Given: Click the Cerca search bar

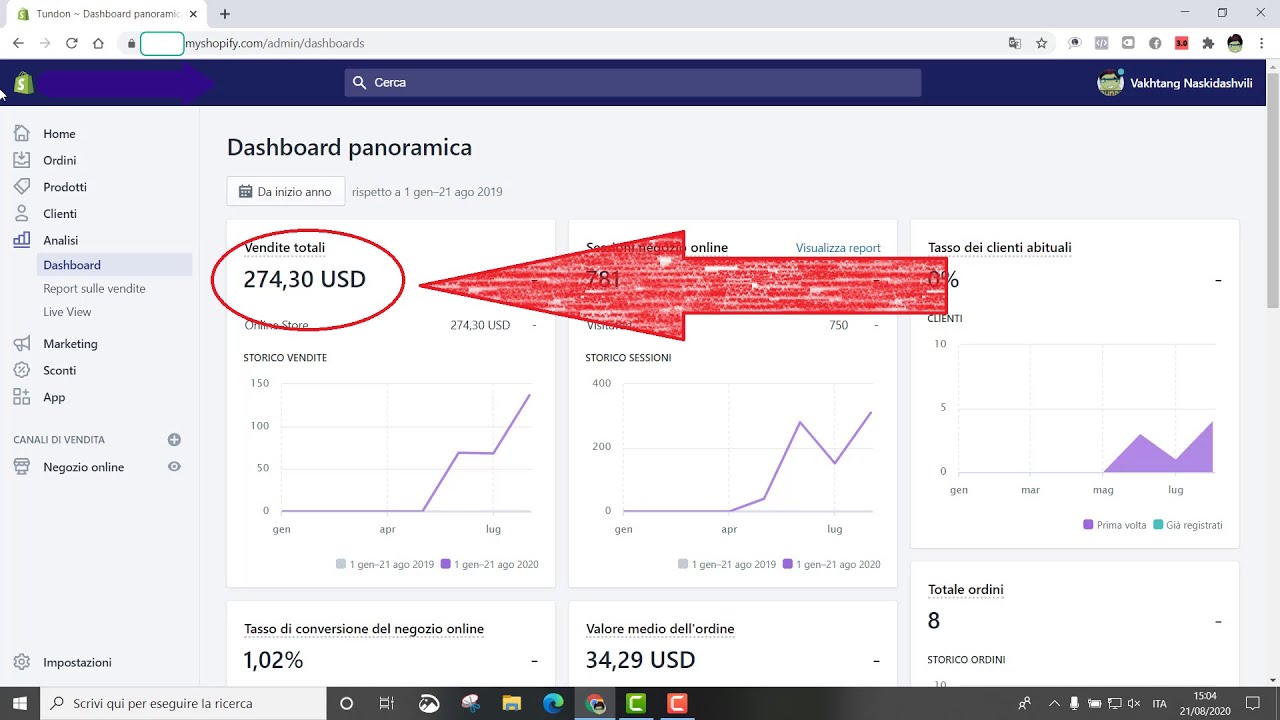Looking at the screenshot, I should tap(632, 82).
